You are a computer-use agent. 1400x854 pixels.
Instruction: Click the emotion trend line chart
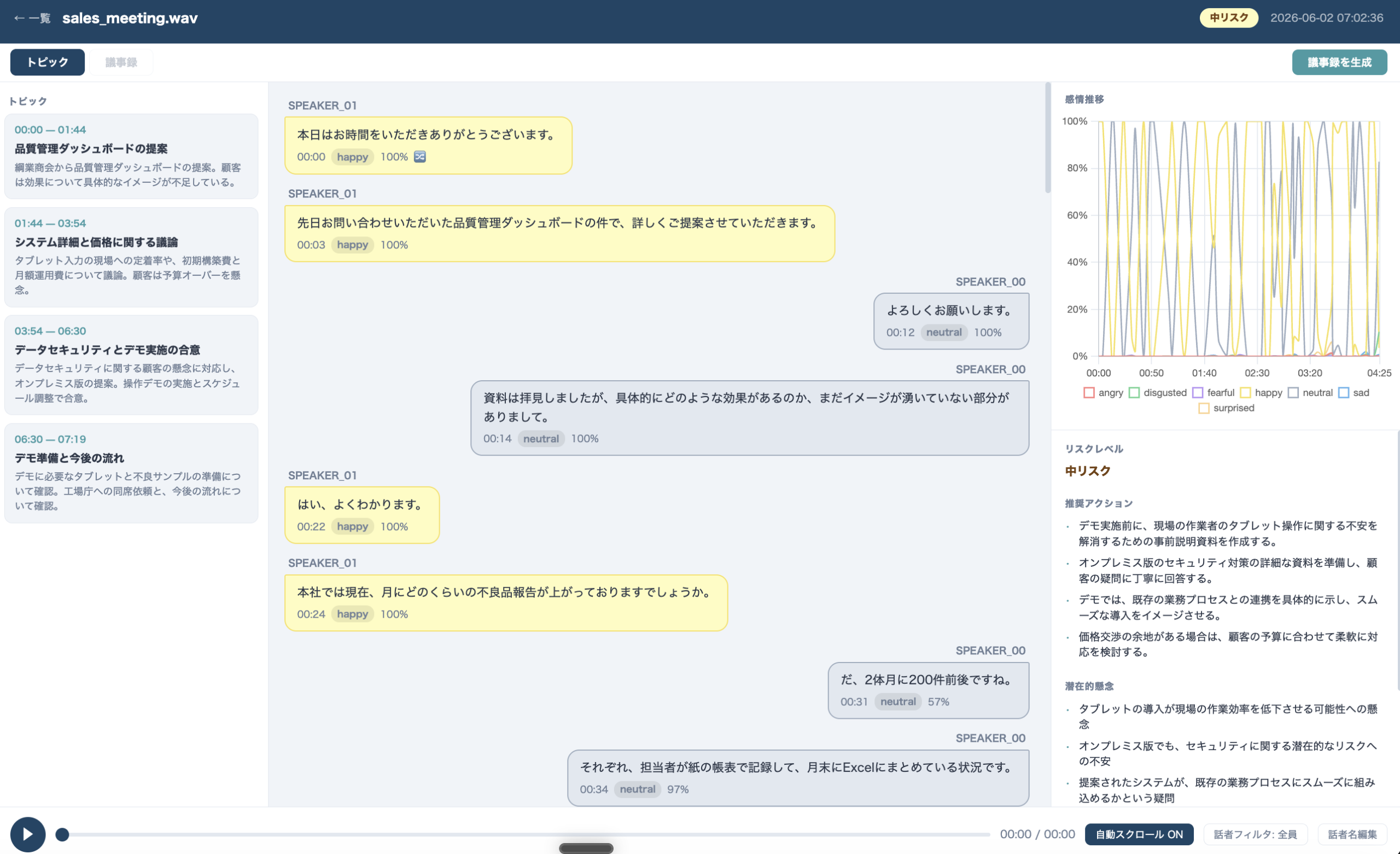tap(1238, 238)
